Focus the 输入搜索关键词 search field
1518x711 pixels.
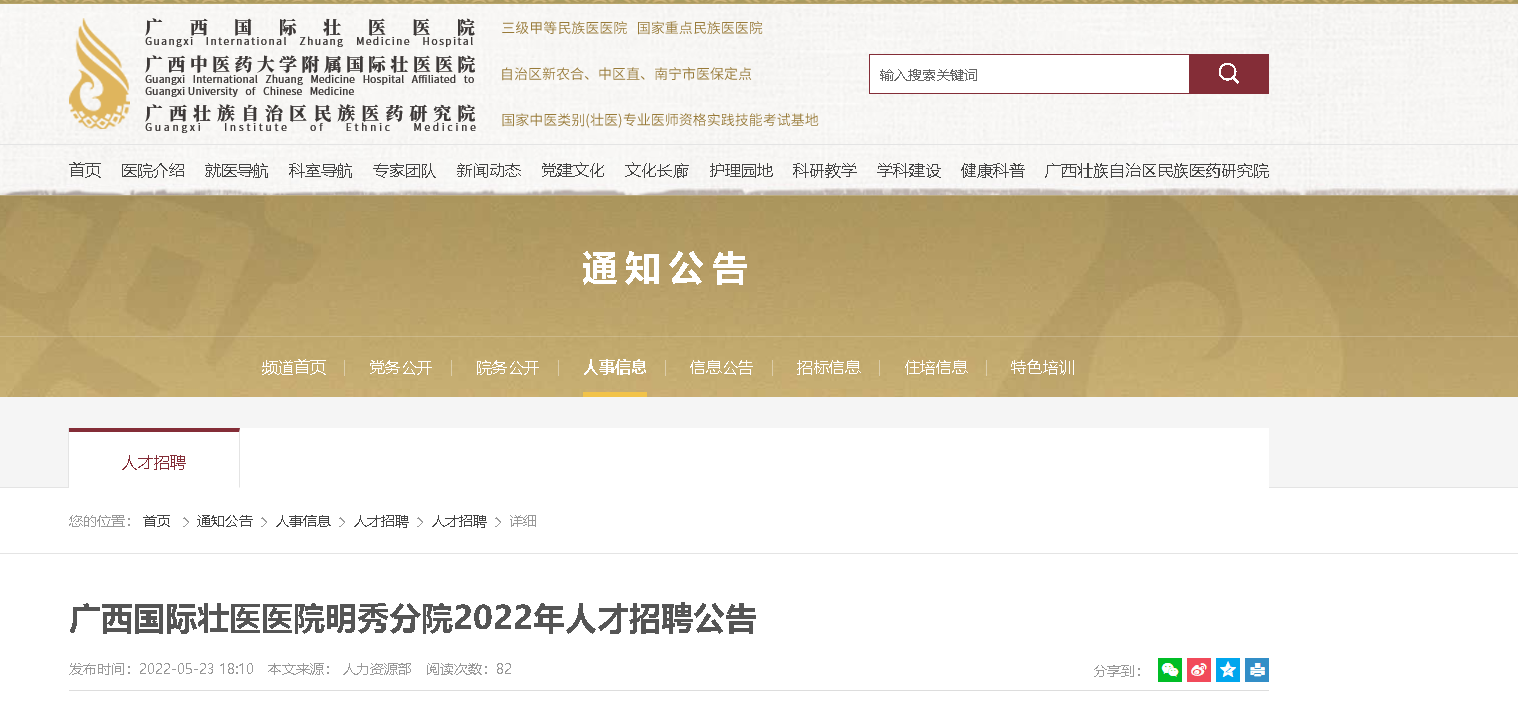(x=1029, y=74)
